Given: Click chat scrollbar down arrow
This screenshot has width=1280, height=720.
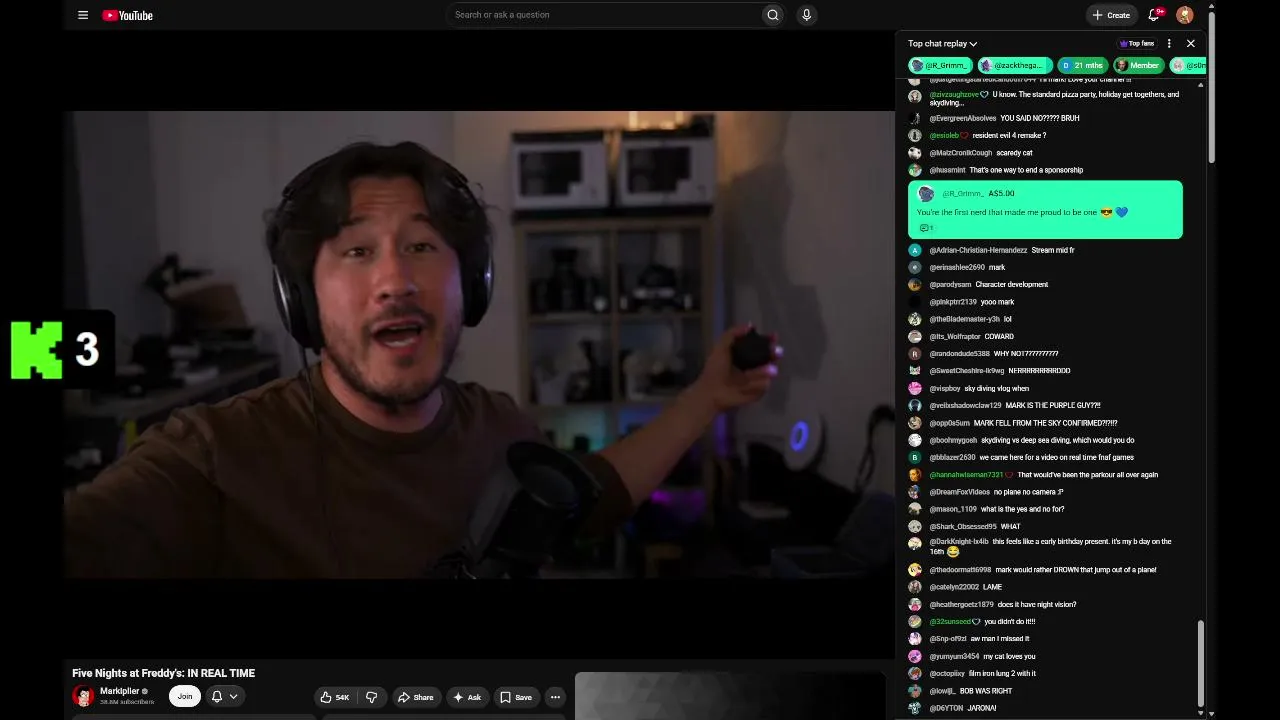Looking at the screenshot, I should [1201, 712].
